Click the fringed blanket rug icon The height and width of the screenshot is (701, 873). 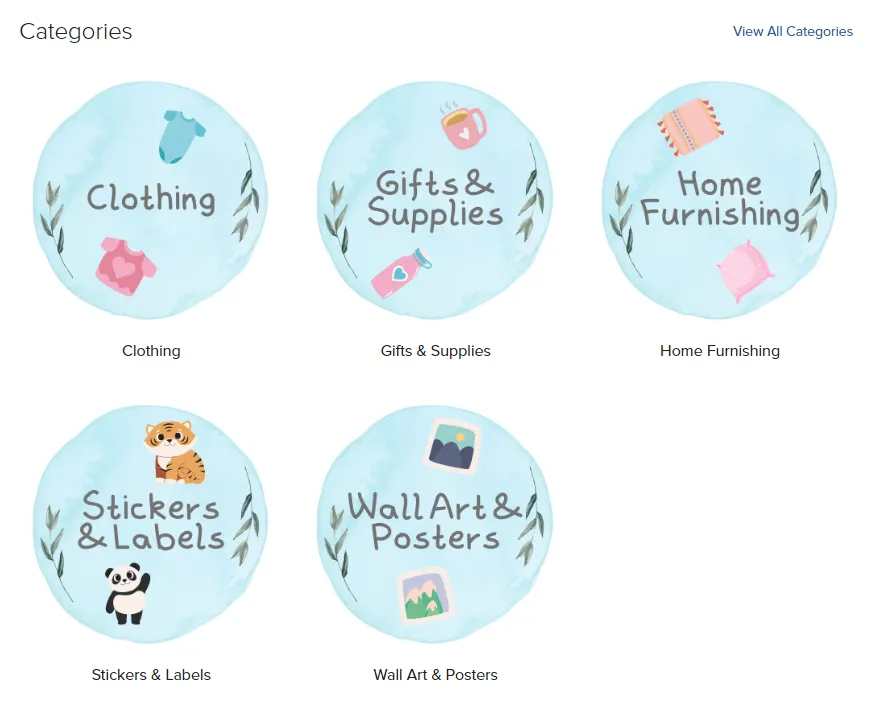[x=690, y=128]
